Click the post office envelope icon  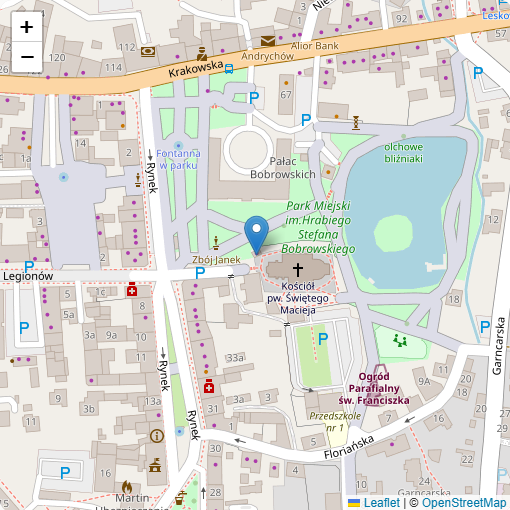(x=268, y=41)
